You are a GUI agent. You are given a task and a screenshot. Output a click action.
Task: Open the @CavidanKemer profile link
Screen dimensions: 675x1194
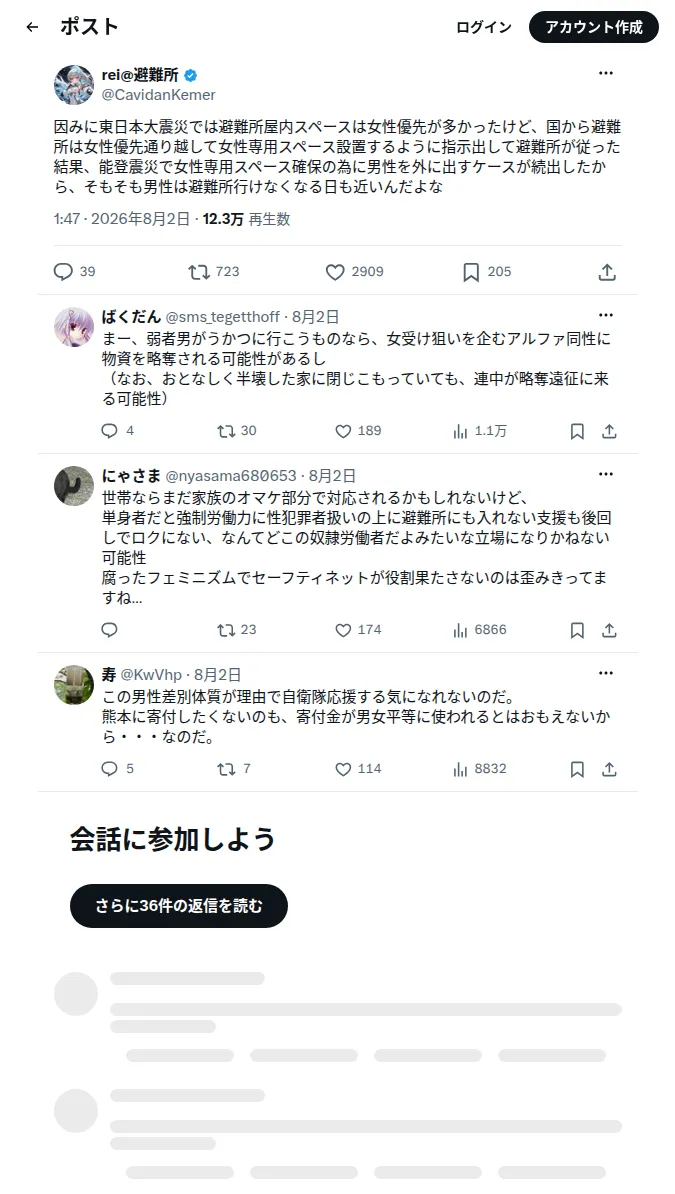pyautogui.click(x=158, y=94)
